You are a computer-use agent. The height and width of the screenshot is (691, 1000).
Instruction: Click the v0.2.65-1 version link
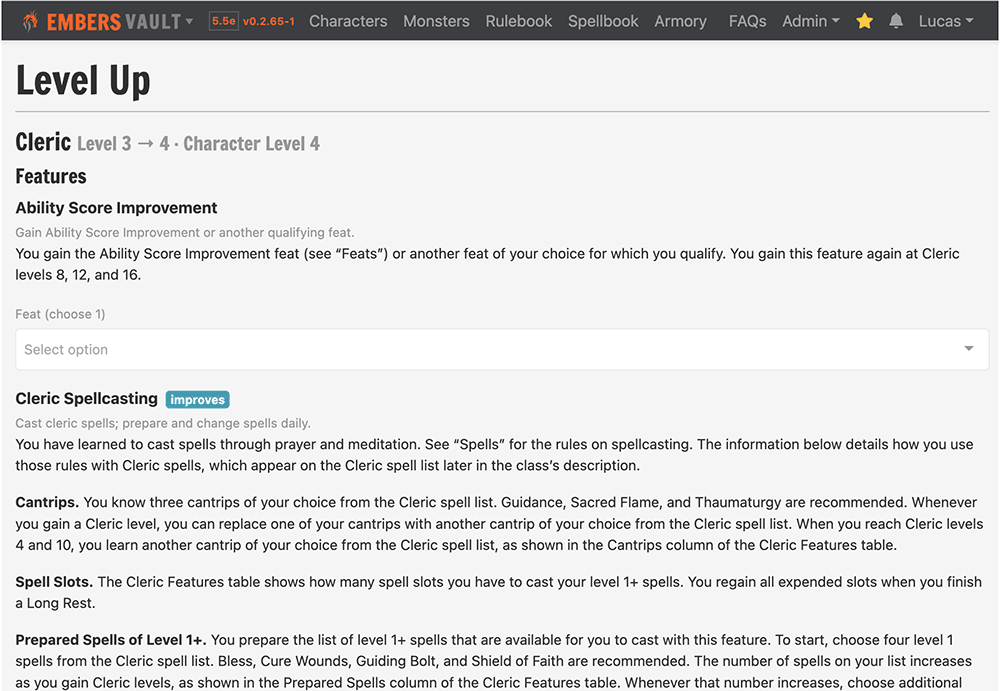(x=268, y=21)
